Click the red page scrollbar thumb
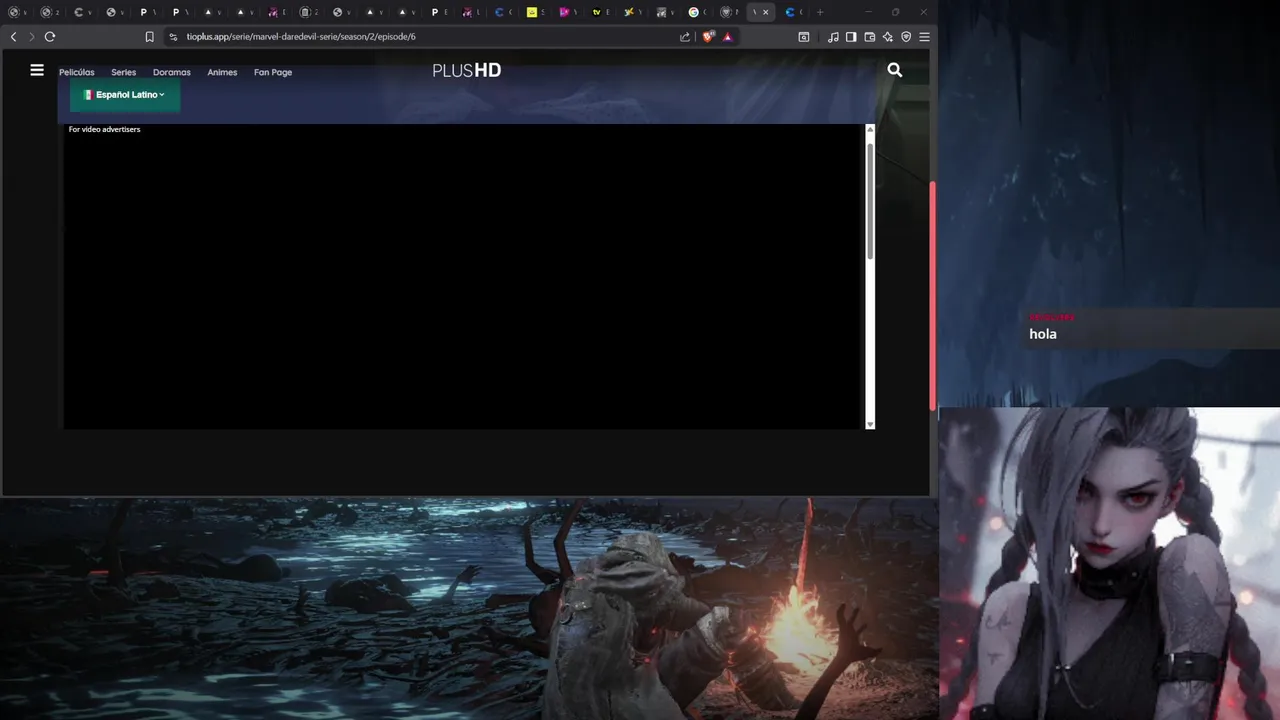 [934, 294]
